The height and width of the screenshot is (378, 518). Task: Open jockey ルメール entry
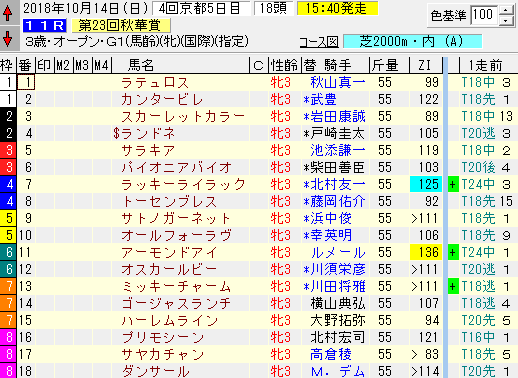(x=337, y=252)
